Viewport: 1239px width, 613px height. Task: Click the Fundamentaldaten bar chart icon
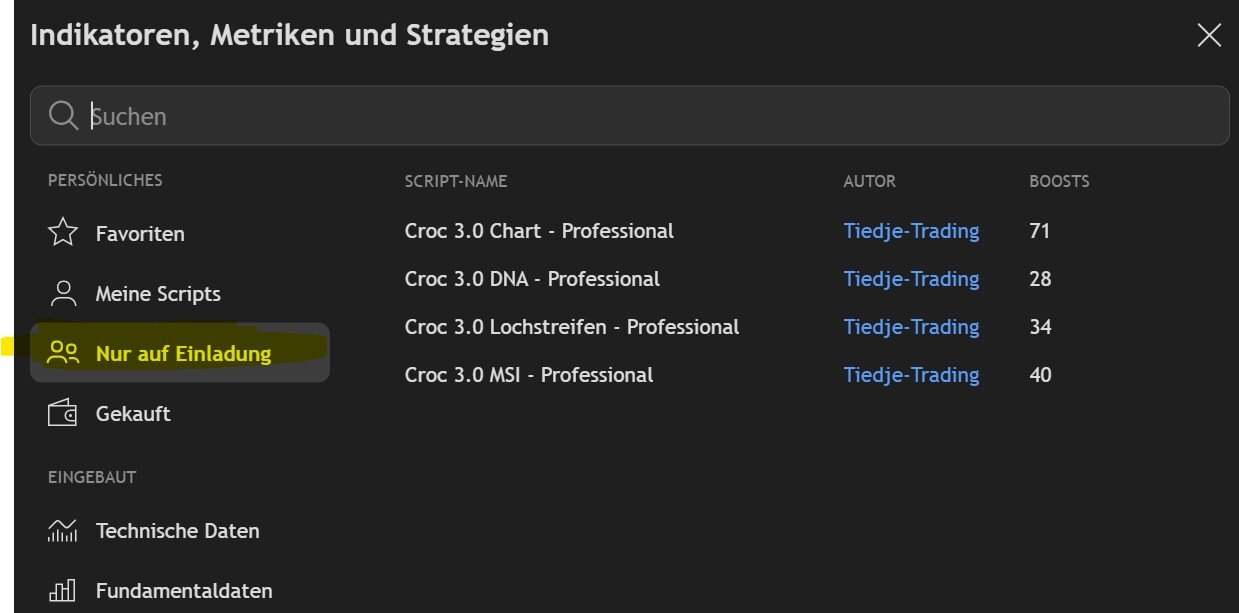(63, 590)
